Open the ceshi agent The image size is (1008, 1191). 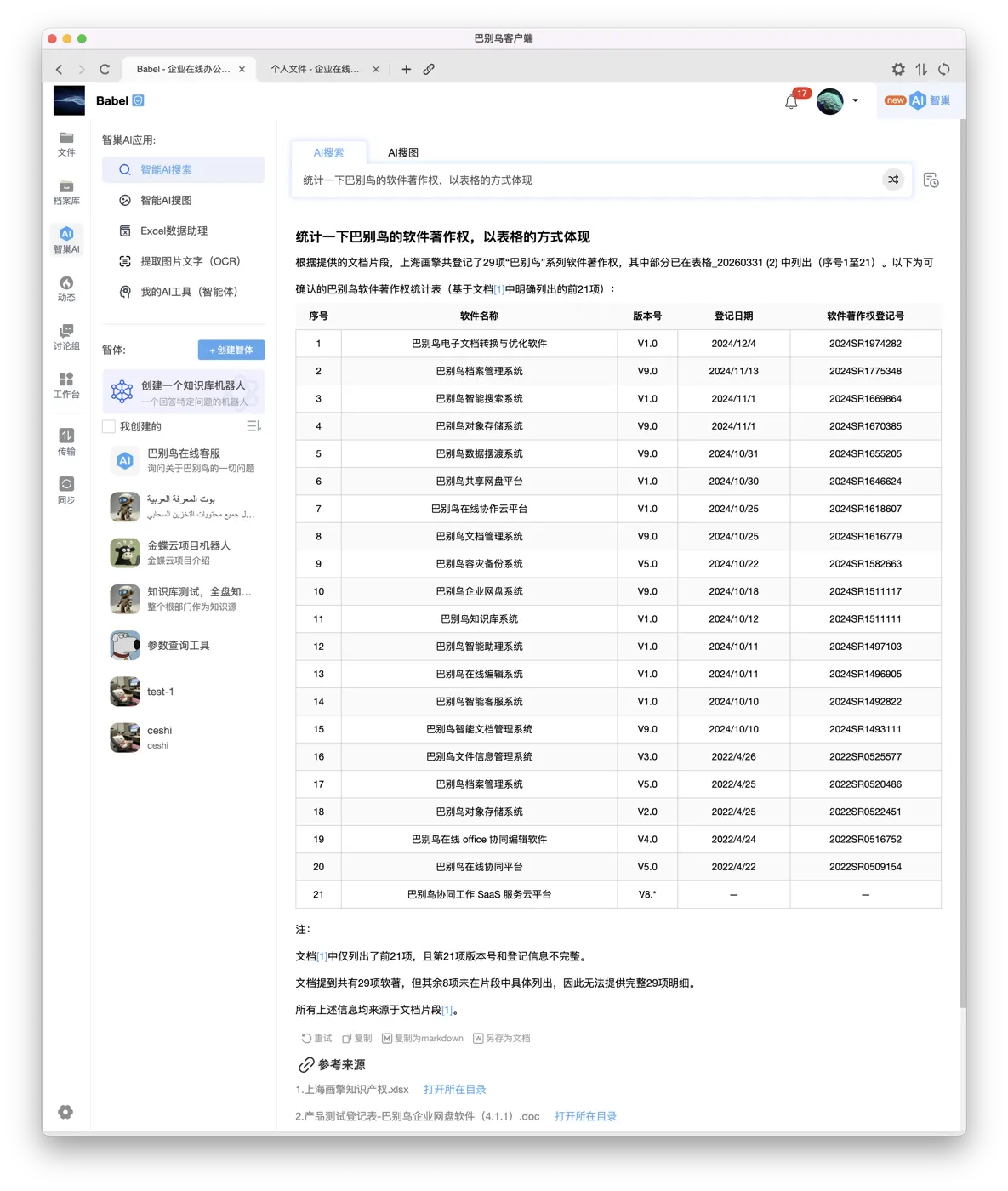[x=184, y=738]
